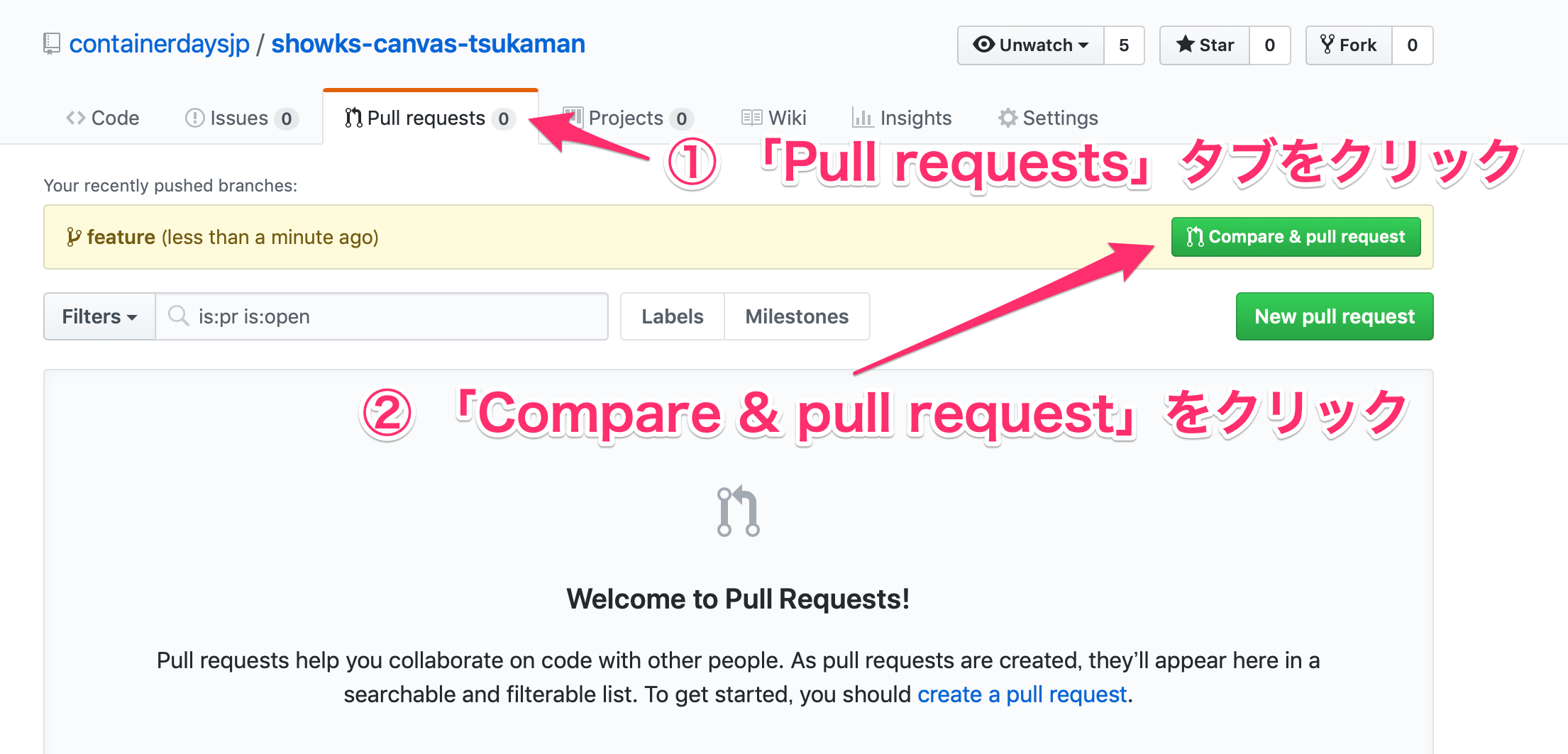
Task: Click the New pull request button
Action: pos(1334,316)
